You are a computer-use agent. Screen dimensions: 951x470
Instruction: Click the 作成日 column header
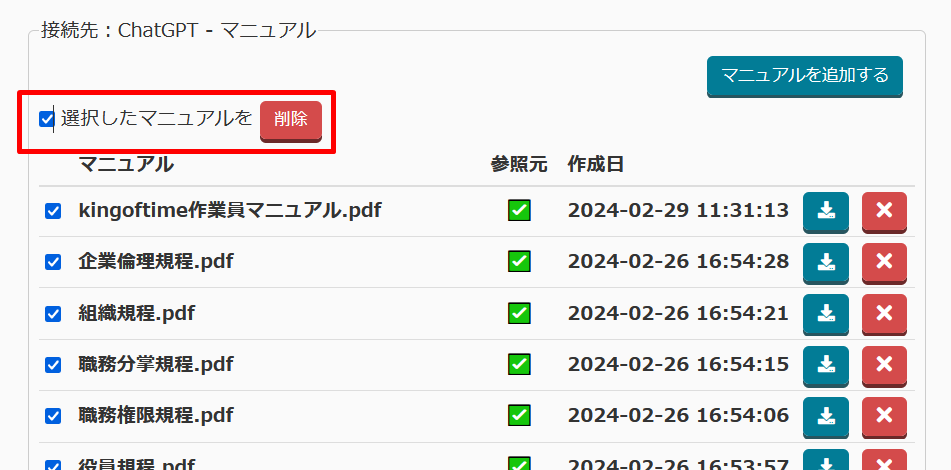tap(595, 165)
